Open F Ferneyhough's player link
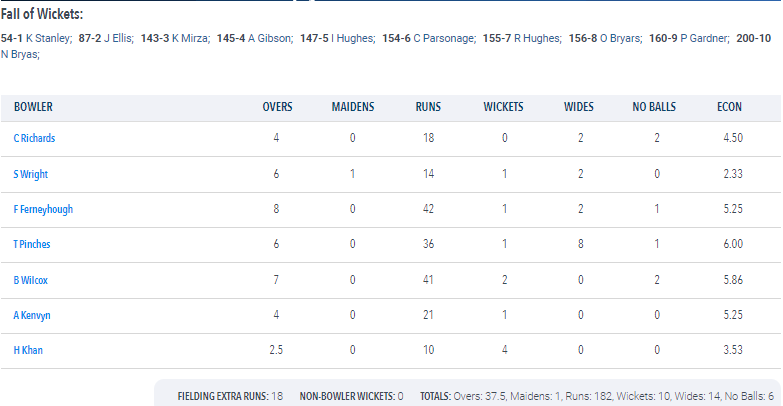This screenshot has width=783, height=406. [x=43, y=209]
